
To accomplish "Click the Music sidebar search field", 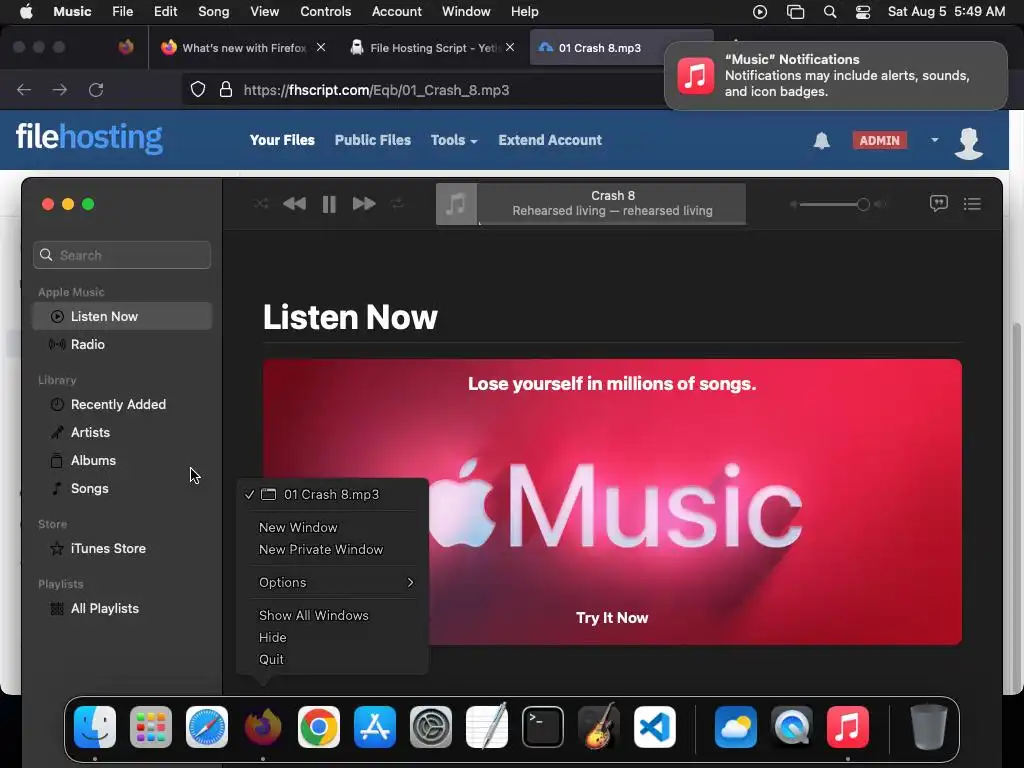I will click(122, 255).
